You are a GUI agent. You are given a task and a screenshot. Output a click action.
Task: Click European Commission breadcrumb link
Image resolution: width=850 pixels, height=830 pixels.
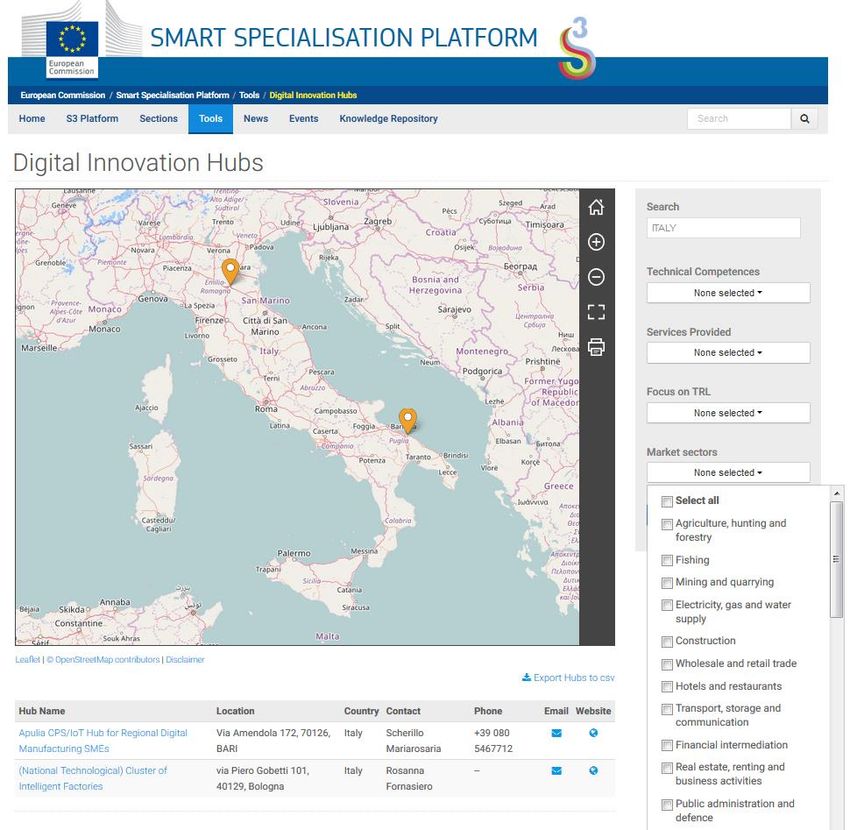click(63, 95)
